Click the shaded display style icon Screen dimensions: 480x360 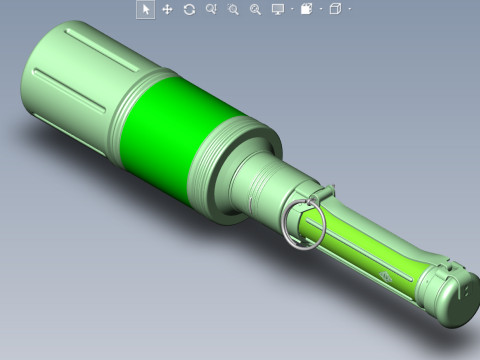pos(307,9)
